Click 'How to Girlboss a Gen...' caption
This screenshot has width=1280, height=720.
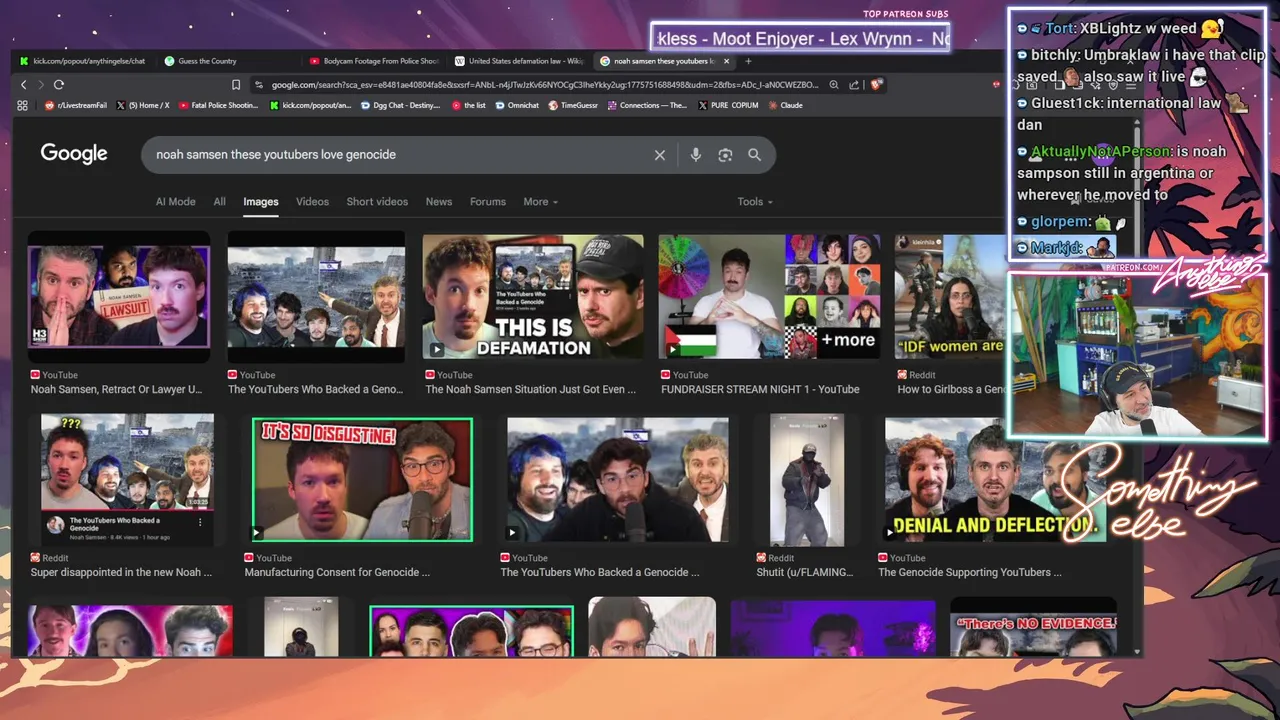tap(952, 390)
